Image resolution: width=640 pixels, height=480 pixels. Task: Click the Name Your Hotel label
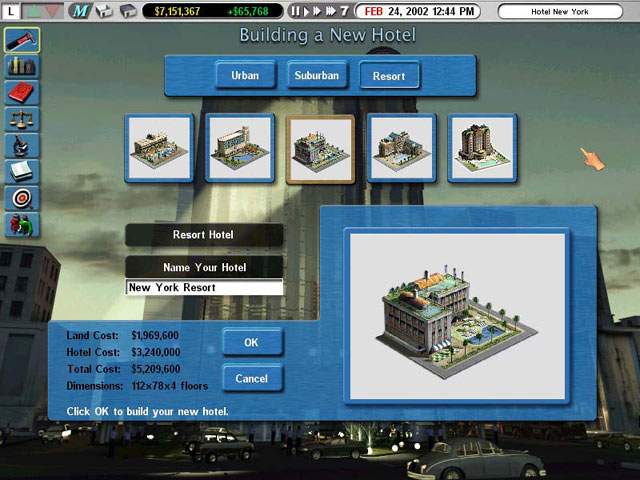click(x=204, y=267)
